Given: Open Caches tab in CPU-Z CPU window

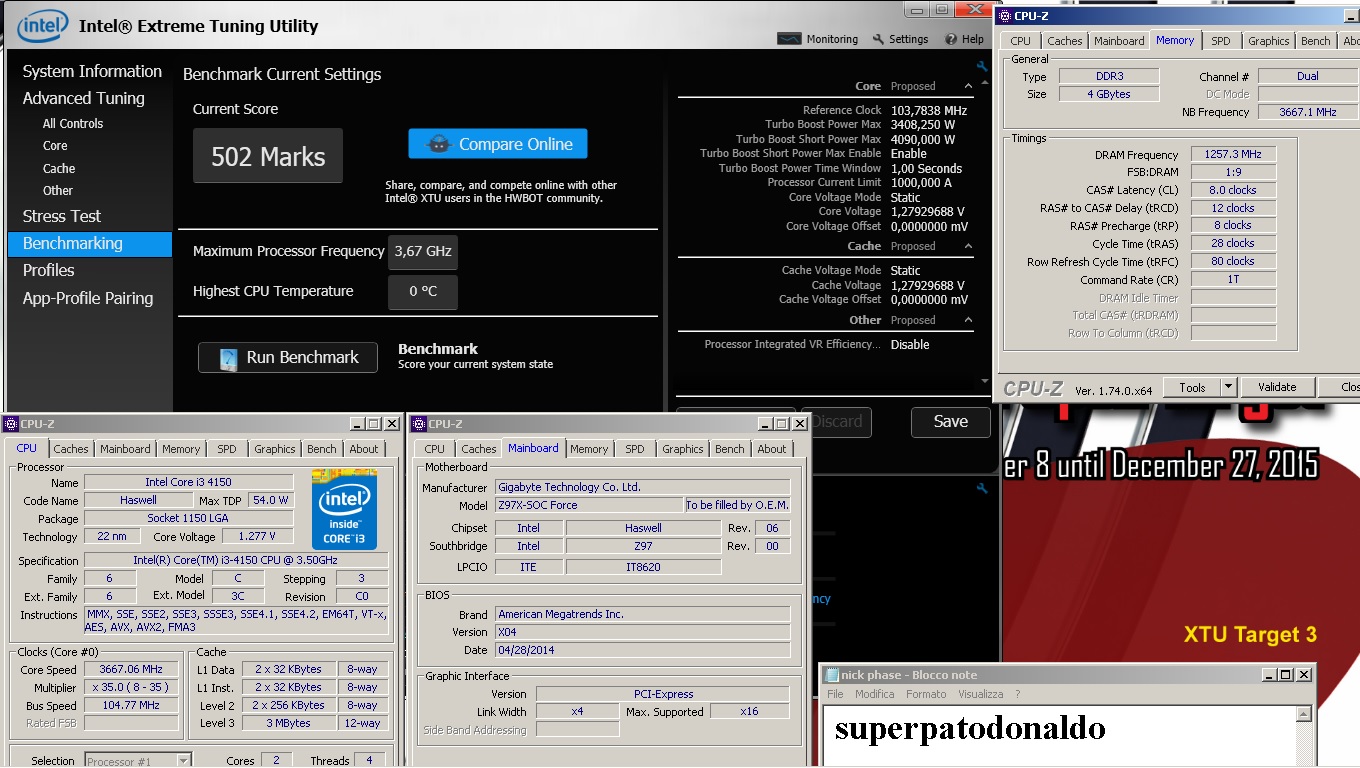Looking at the screenshot, I should point(71,449).
